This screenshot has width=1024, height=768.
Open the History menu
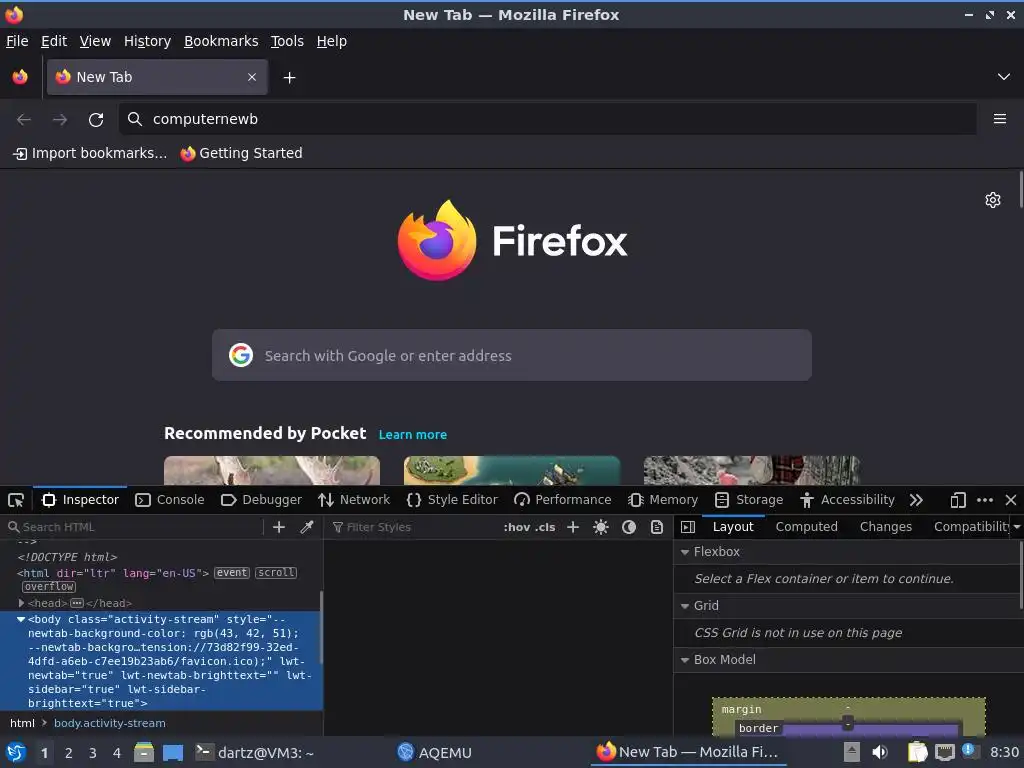(148, 41)
